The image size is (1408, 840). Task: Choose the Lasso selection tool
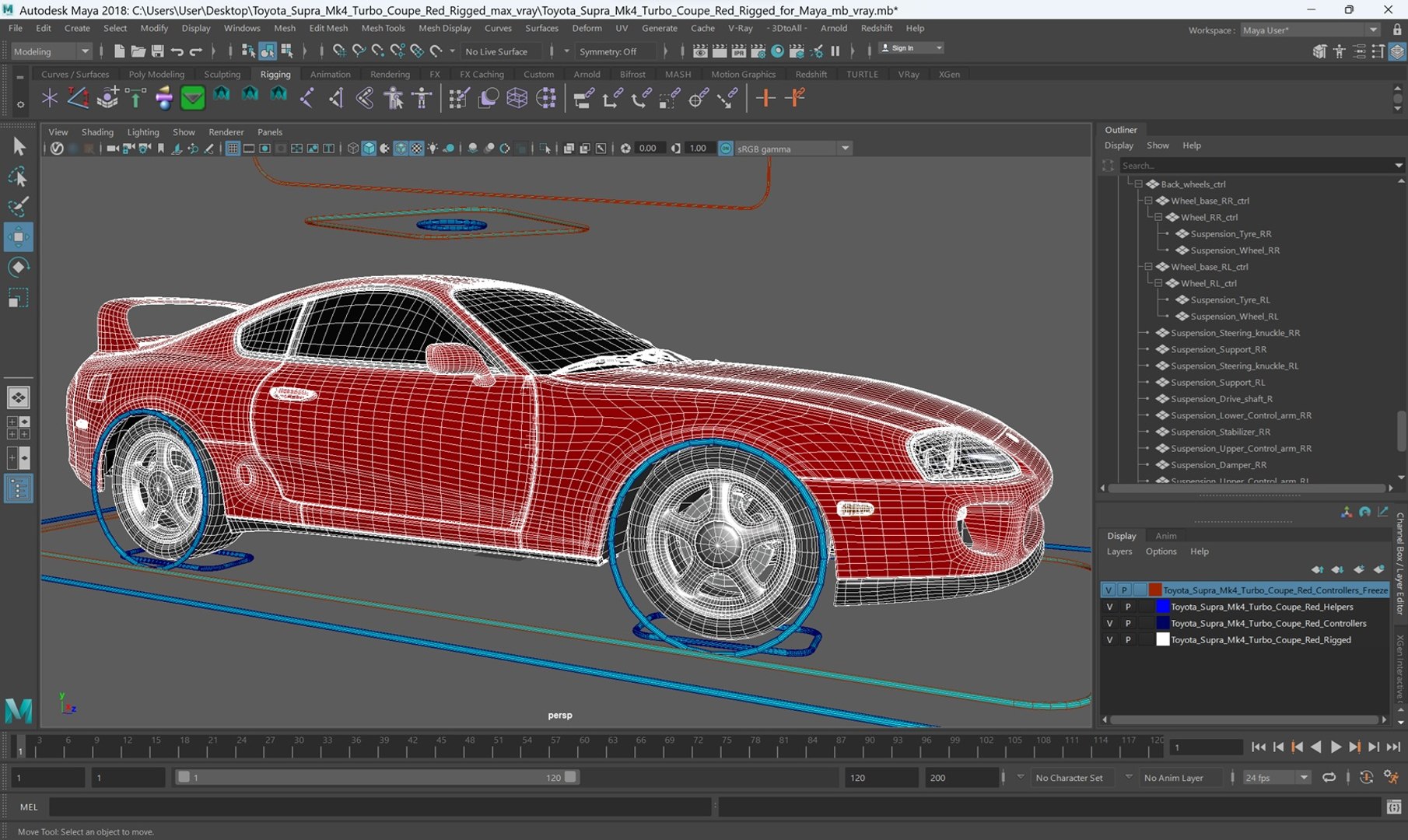tap(18, 177)
